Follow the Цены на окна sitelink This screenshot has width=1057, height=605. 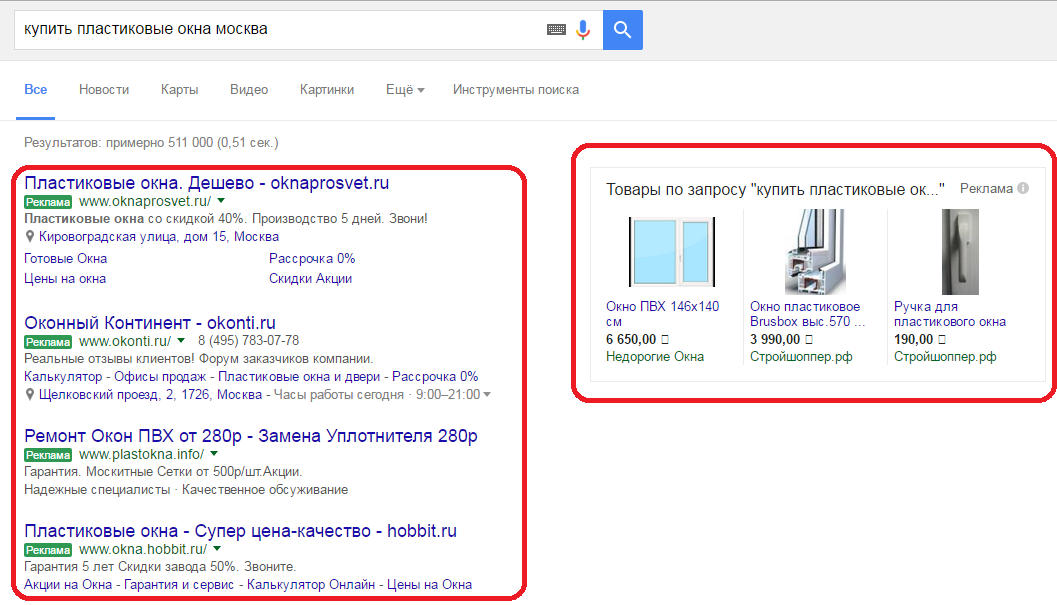(x=65, y=279)
